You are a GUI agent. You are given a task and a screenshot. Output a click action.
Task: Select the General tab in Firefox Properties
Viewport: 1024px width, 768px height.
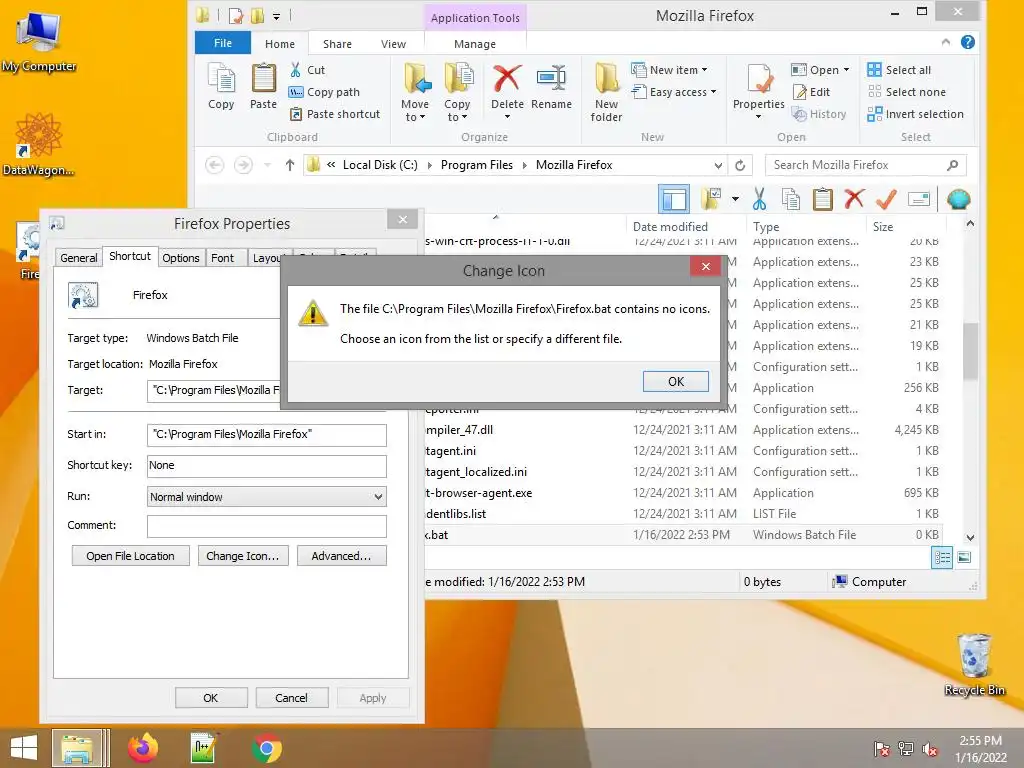coord(78,258)
